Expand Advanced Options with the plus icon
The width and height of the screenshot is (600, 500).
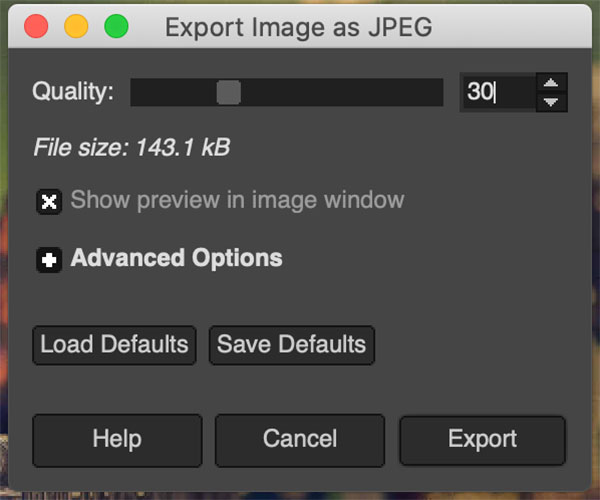(49, 259)
